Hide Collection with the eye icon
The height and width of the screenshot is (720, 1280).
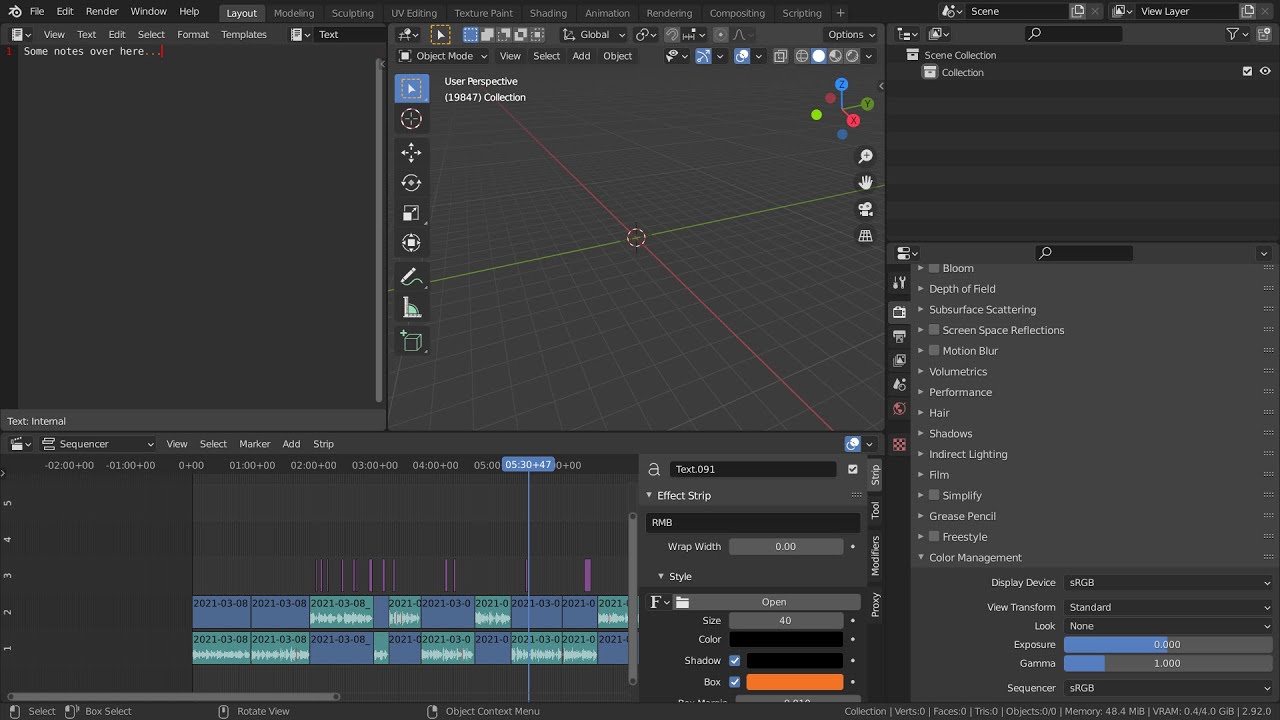coord(1265,72)
